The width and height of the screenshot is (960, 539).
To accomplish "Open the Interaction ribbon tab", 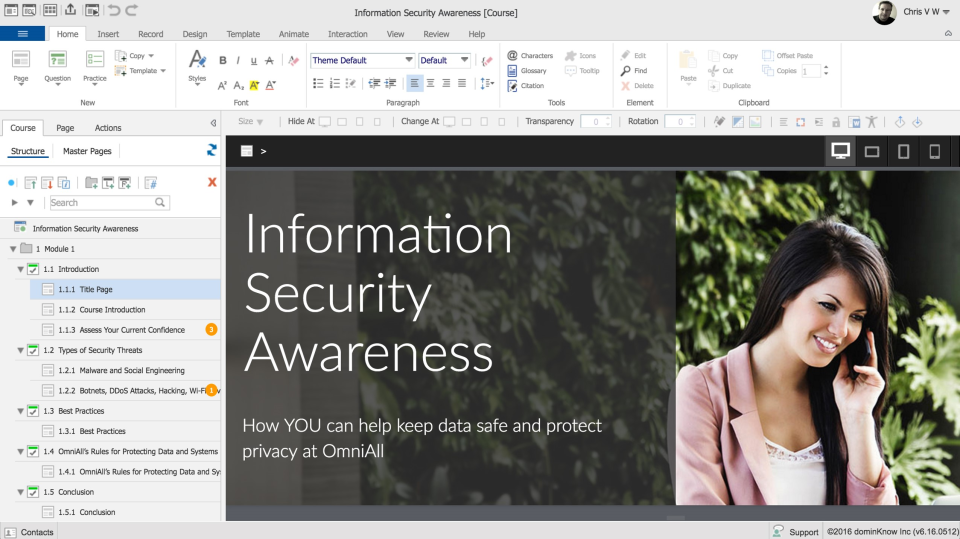I will pos(347,34).
